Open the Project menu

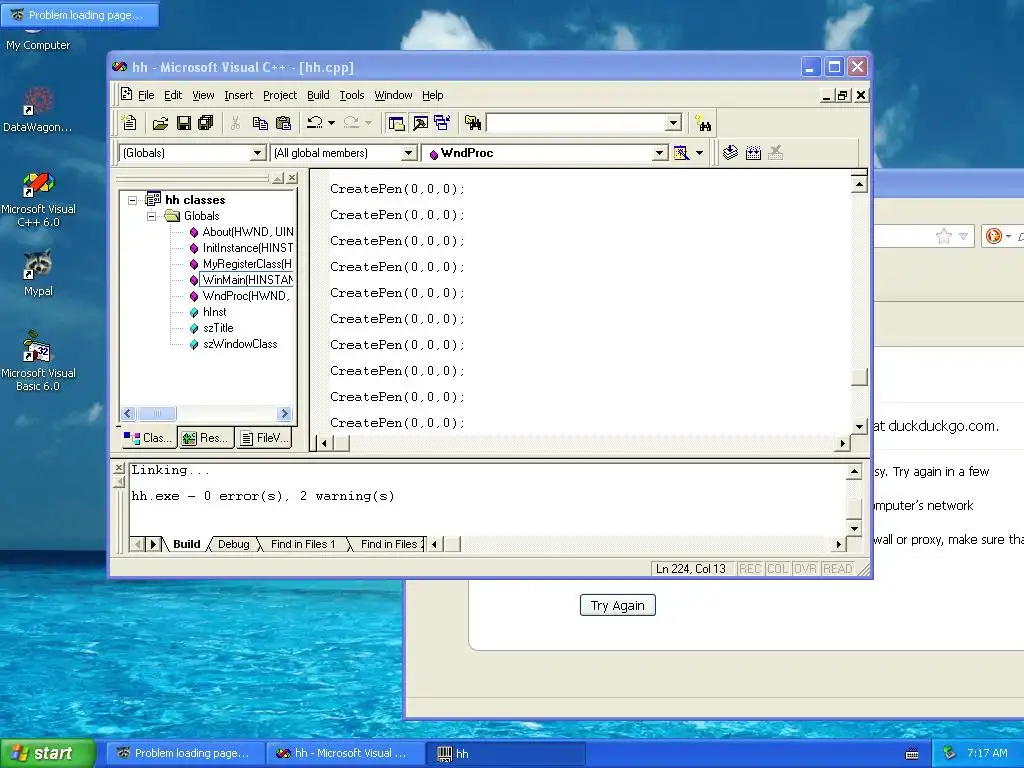[x=280, y=95]
